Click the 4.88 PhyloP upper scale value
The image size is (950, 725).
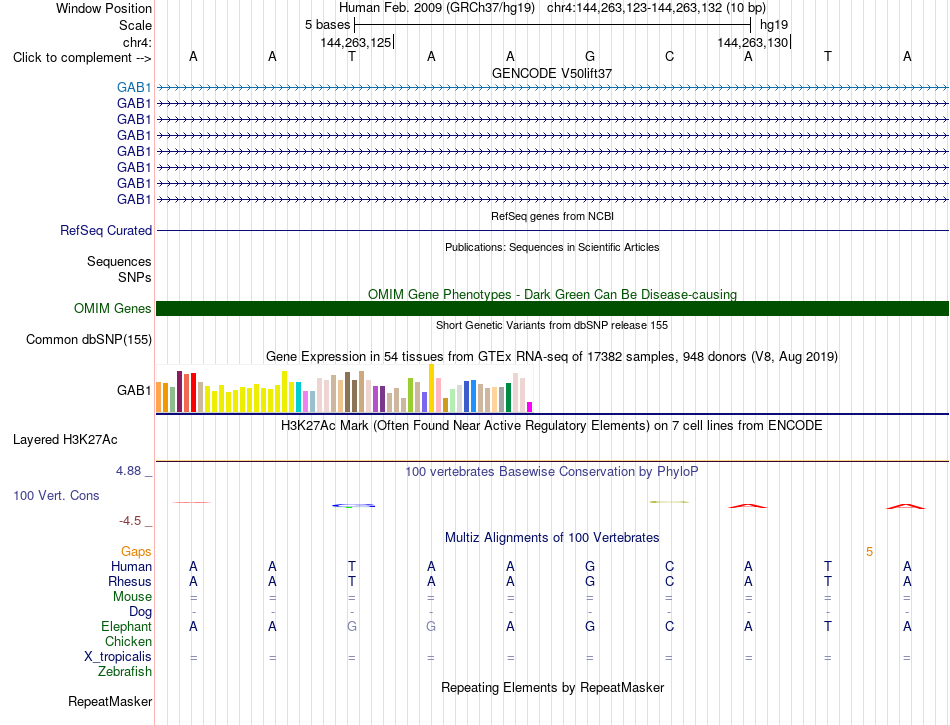click(128, 471)
